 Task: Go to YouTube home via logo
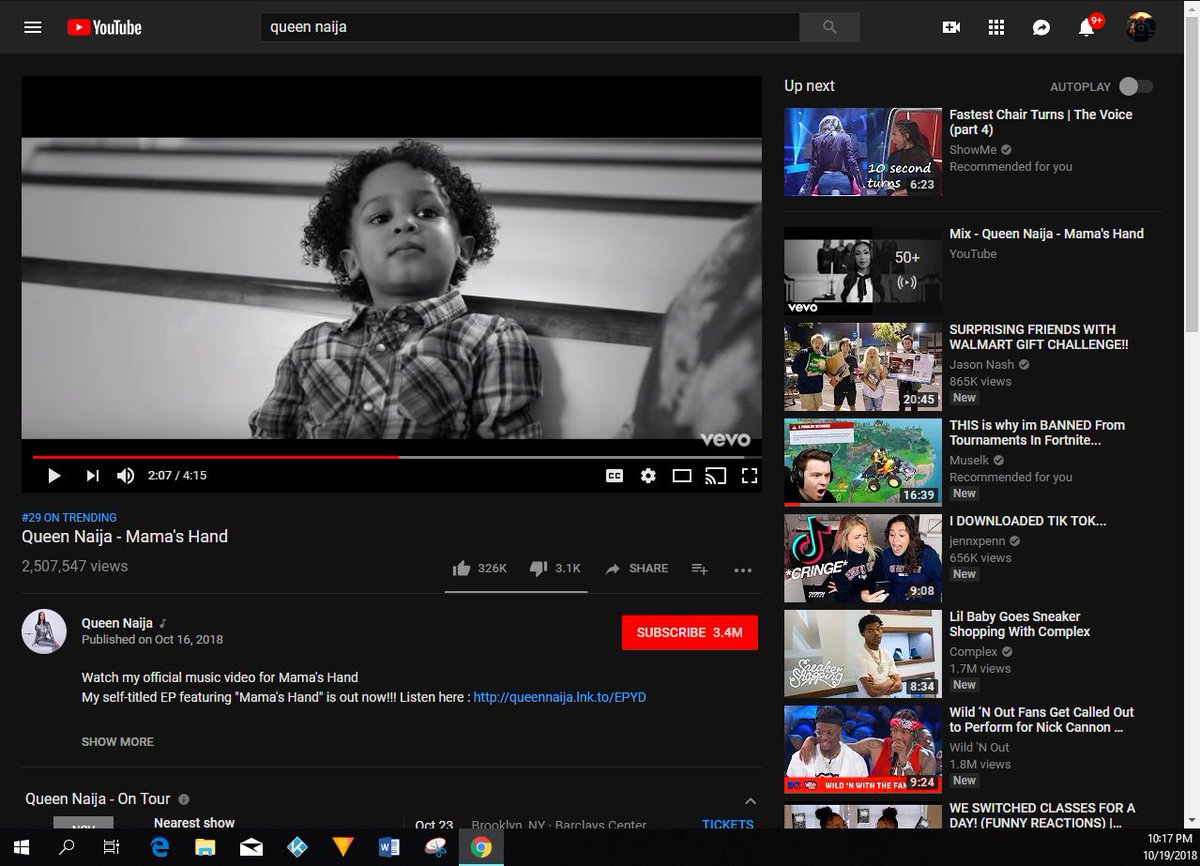(105, 27)
